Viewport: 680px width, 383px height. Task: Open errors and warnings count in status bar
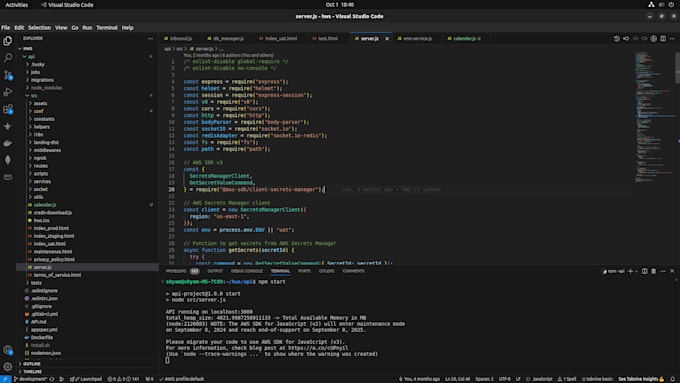click(123, 379)
